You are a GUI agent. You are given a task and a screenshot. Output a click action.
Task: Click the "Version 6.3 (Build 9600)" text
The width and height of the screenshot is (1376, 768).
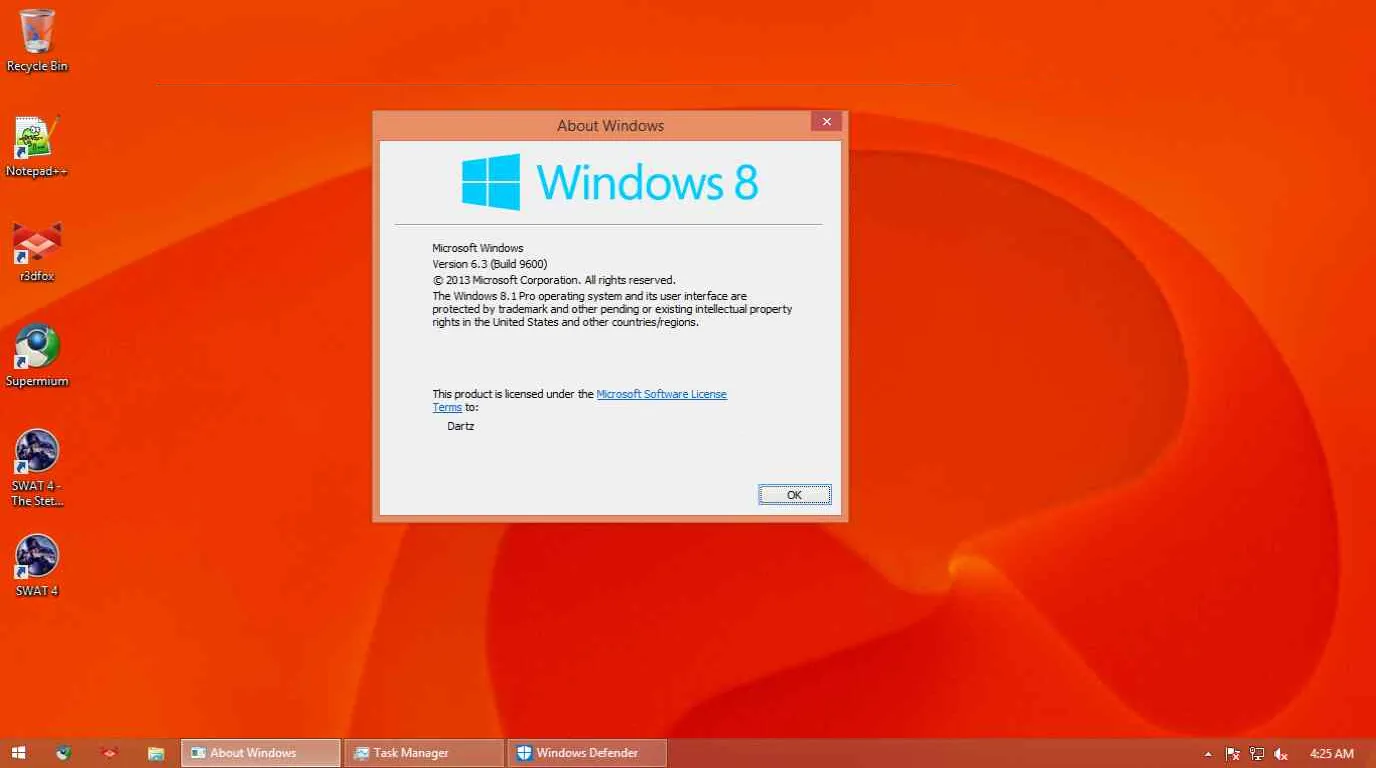pyautogui.click(x=490, y=264)
